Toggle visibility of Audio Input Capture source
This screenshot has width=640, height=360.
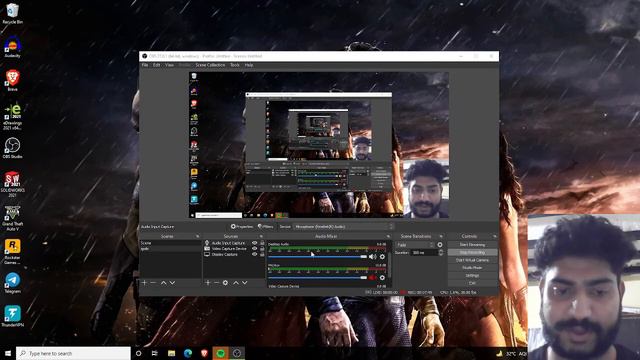coord(255,243)
